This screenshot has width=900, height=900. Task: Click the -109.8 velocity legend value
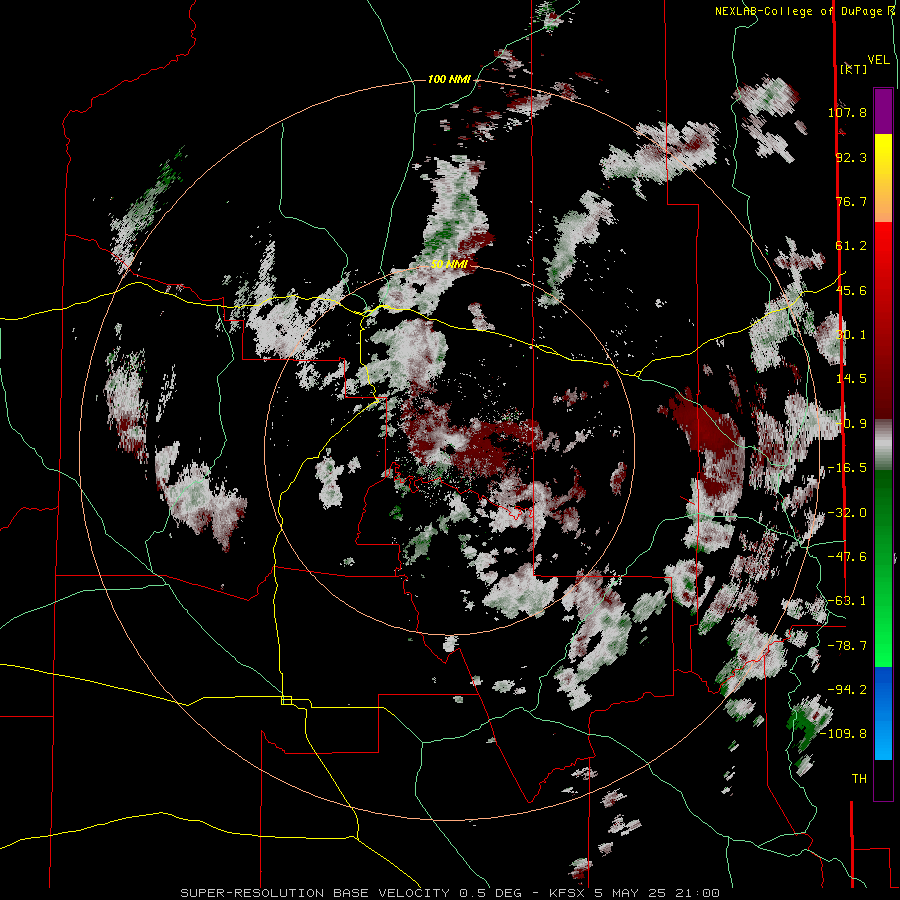coord(843,734)
